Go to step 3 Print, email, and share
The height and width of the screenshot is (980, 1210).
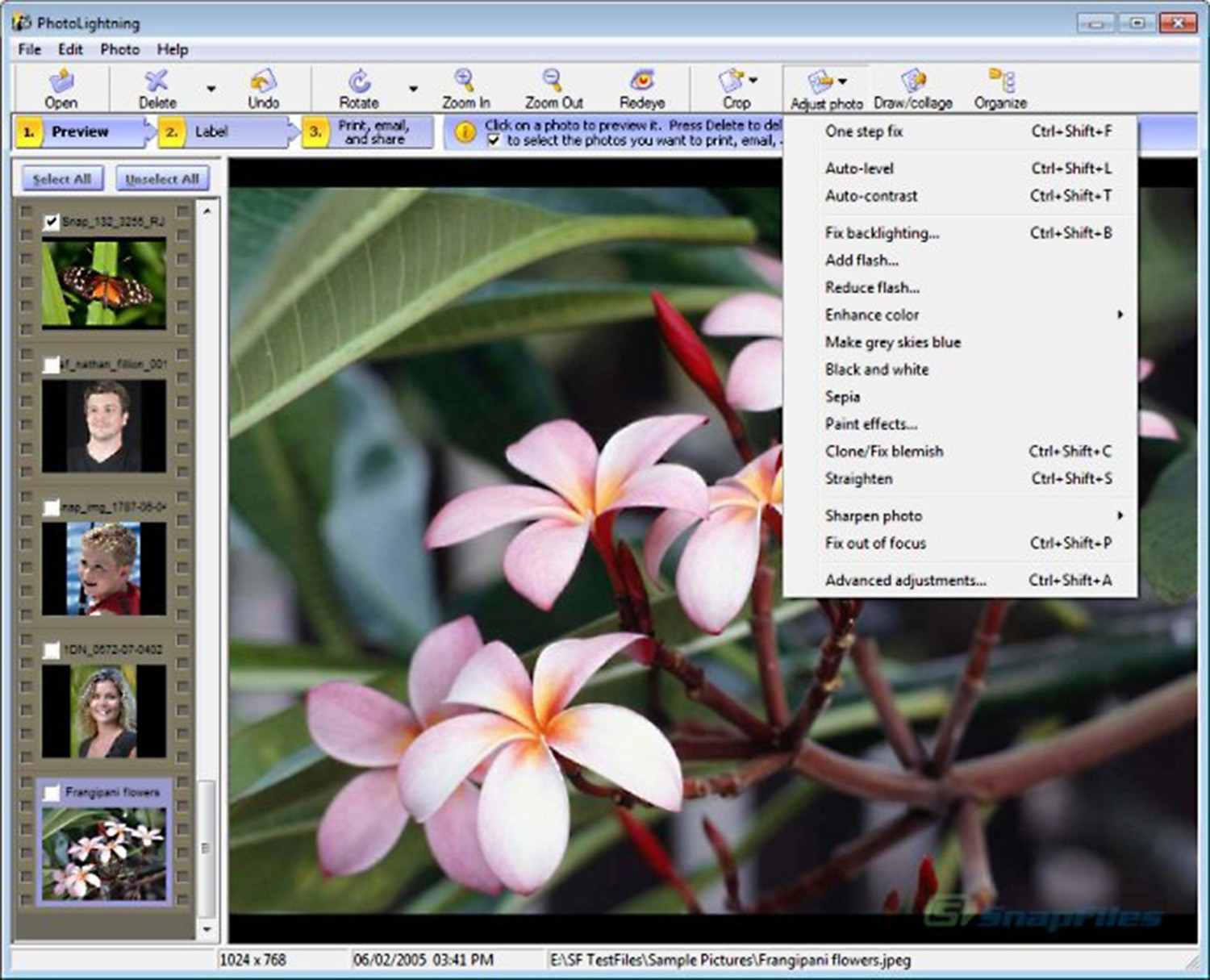click(x=368, y=132)
